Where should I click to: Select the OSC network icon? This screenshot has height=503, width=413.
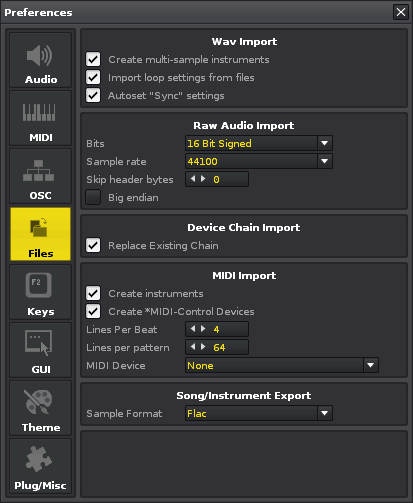pos(39,170)
